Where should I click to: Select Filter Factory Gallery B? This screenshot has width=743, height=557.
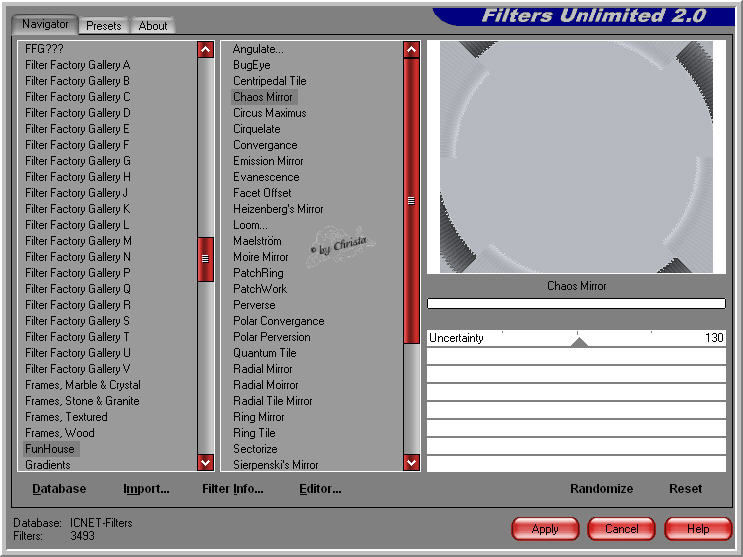(78, 81)
